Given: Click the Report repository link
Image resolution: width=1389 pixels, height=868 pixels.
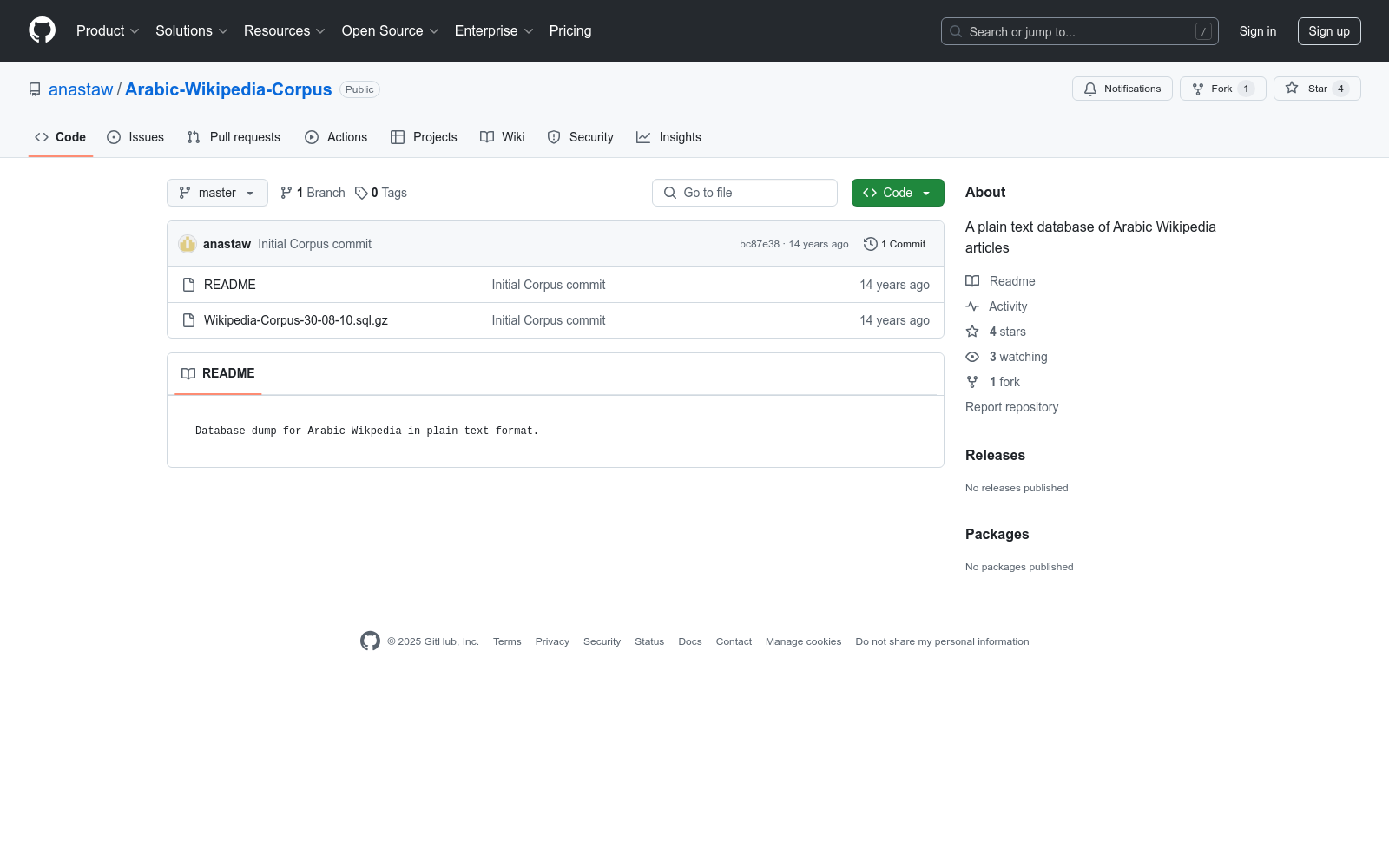Looking at the screenshot, I should point(1012,407).
